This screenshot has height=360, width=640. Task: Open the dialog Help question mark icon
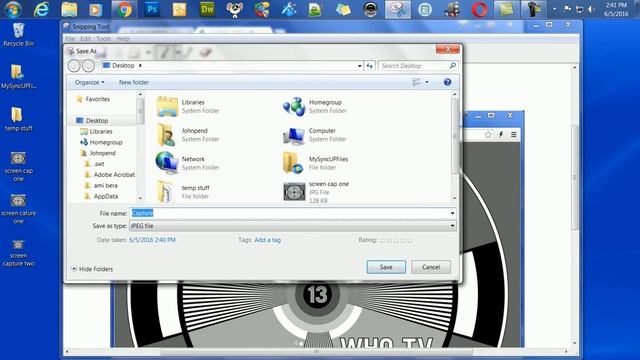(447, 82)
